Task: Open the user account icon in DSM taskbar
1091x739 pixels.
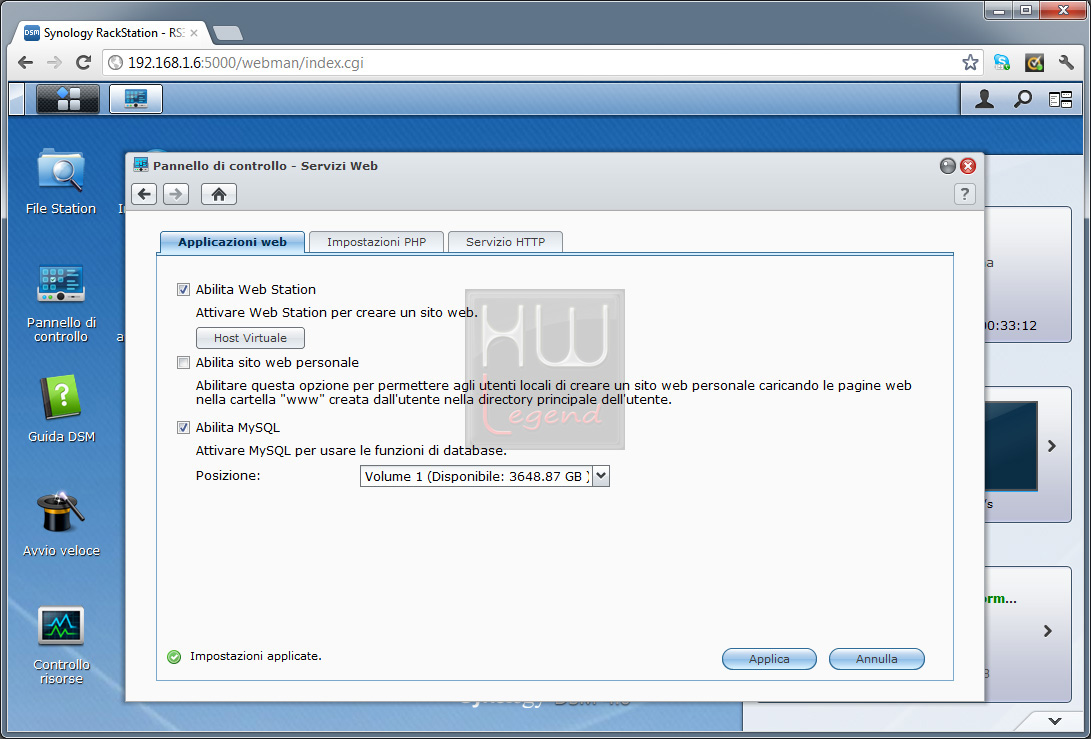Action: coord(984,99)
